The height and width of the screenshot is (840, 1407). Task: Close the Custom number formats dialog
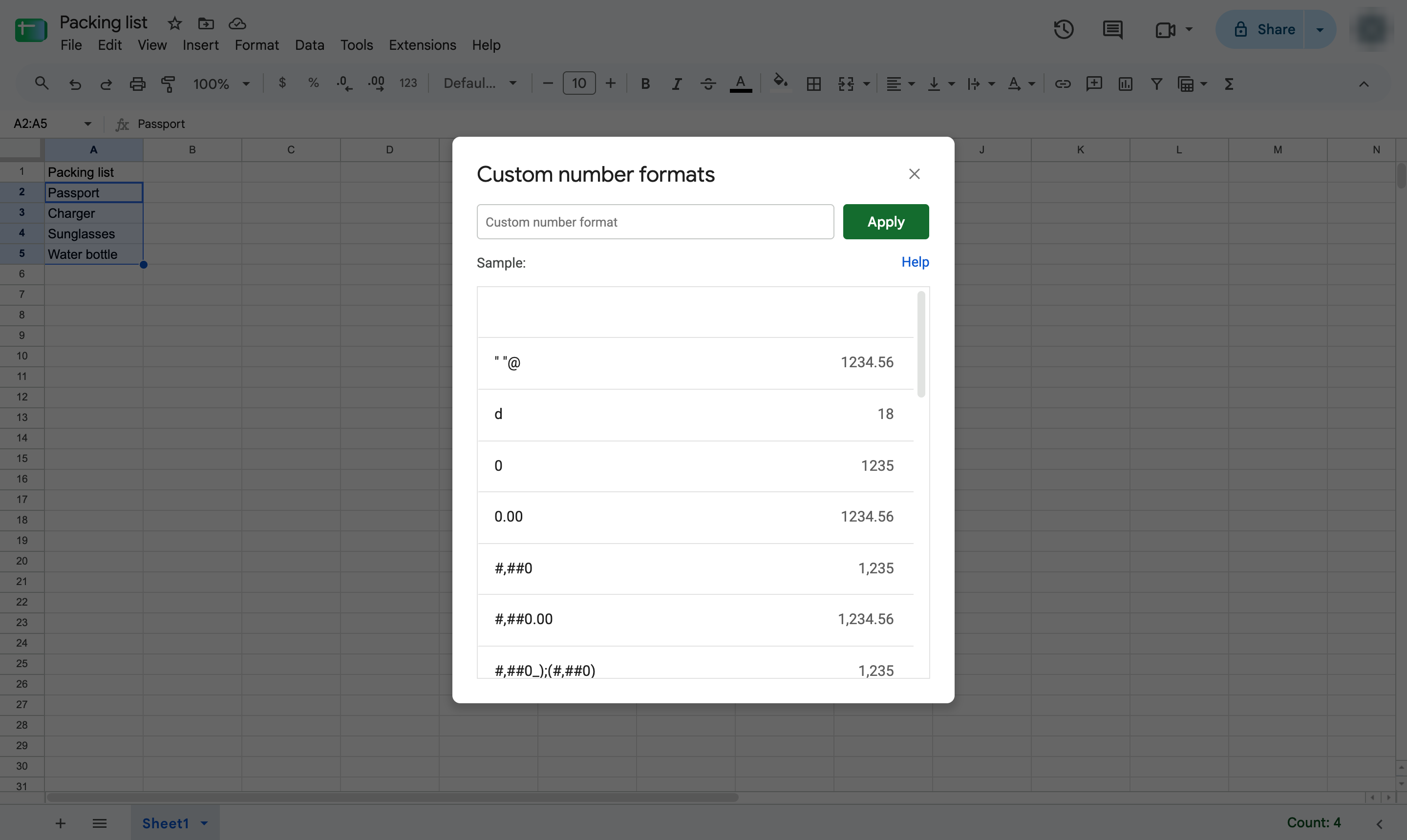(x=914, y=174)
